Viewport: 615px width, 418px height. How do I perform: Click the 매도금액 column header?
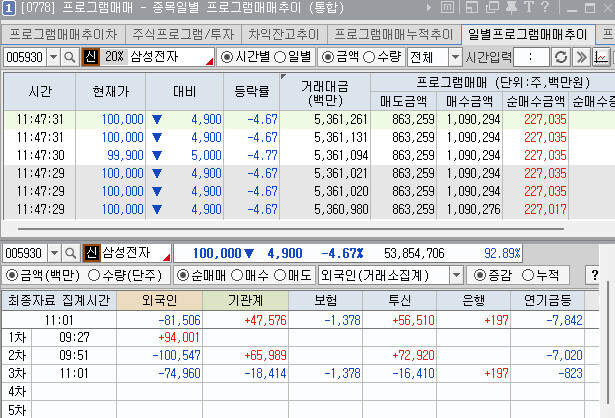pos(404,102)
